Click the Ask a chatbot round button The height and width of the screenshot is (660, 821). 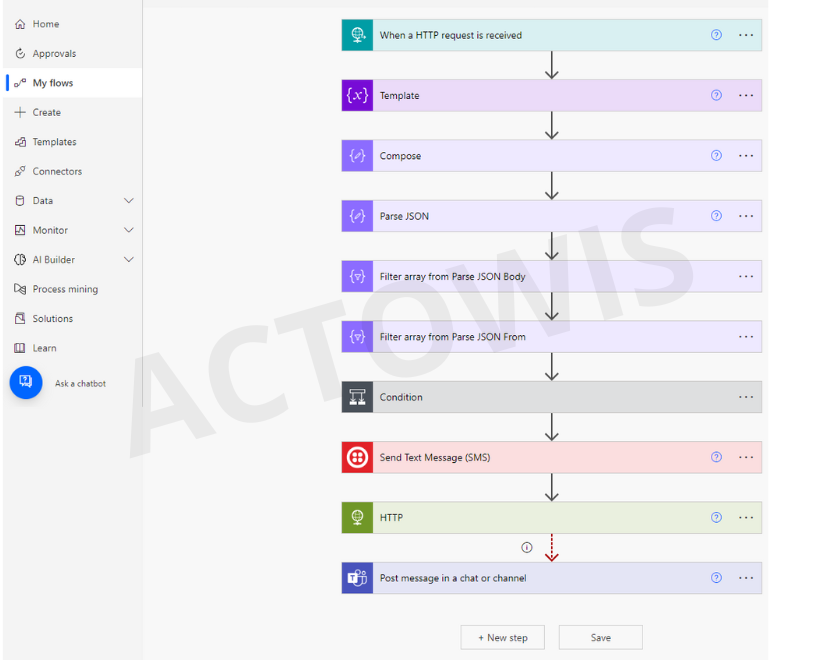pos(26,383)
